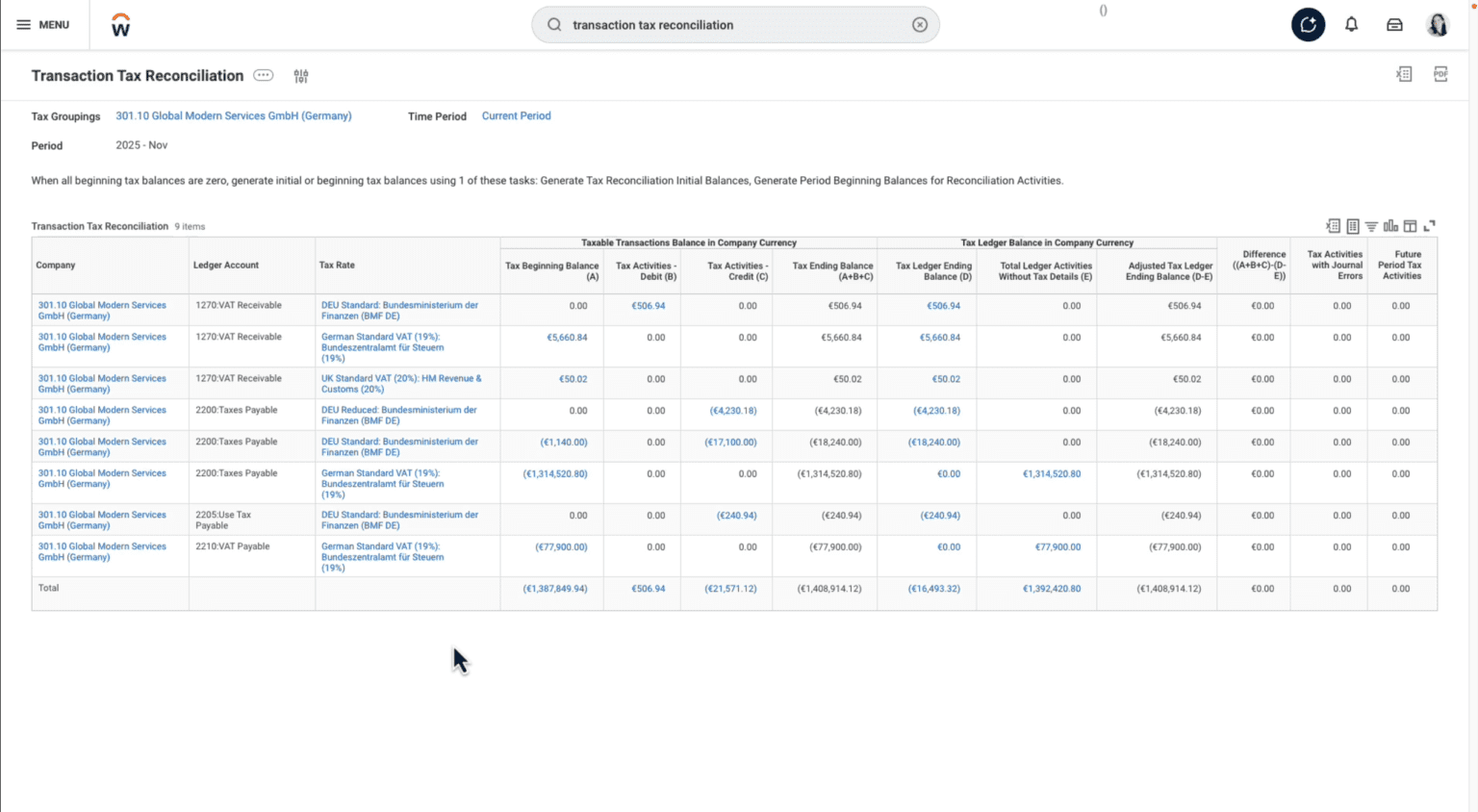Click the search magnifier icon

(x=554, y=25)
